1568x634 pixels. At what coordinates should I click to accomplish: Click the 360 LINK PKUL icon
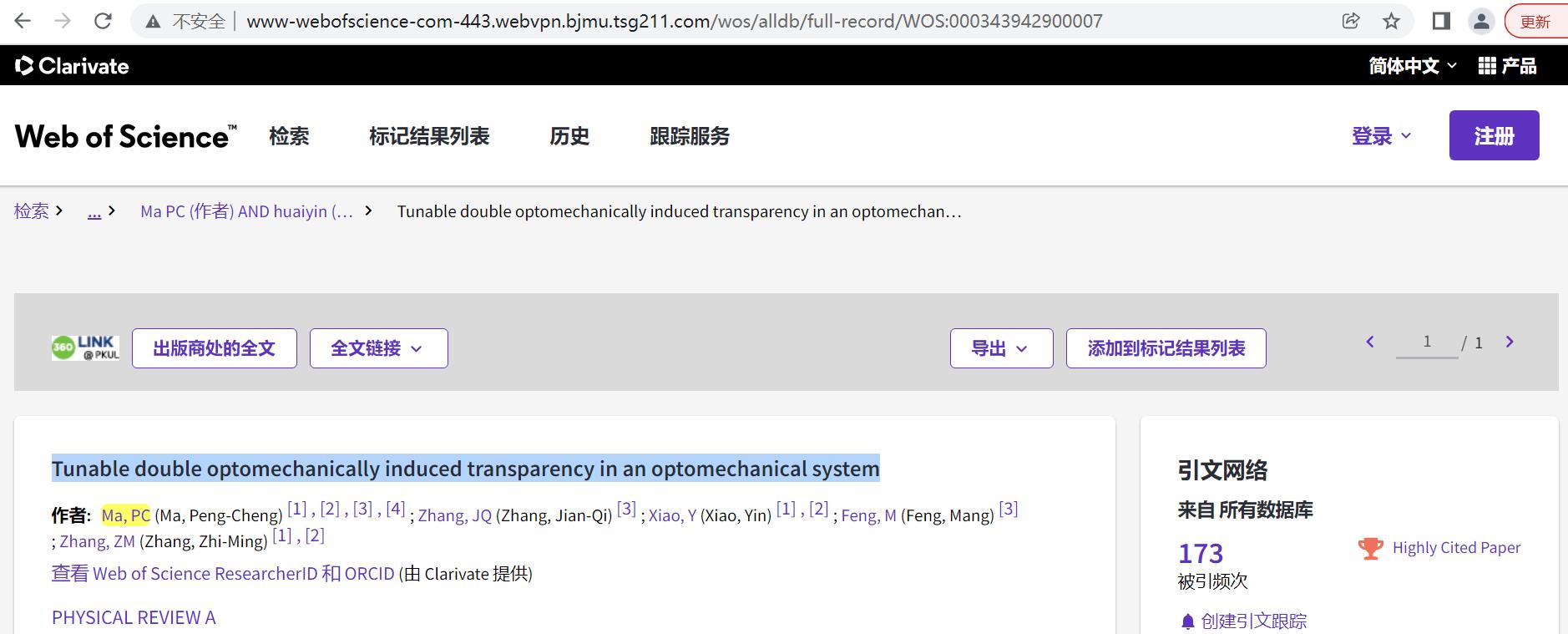[85, 347]
